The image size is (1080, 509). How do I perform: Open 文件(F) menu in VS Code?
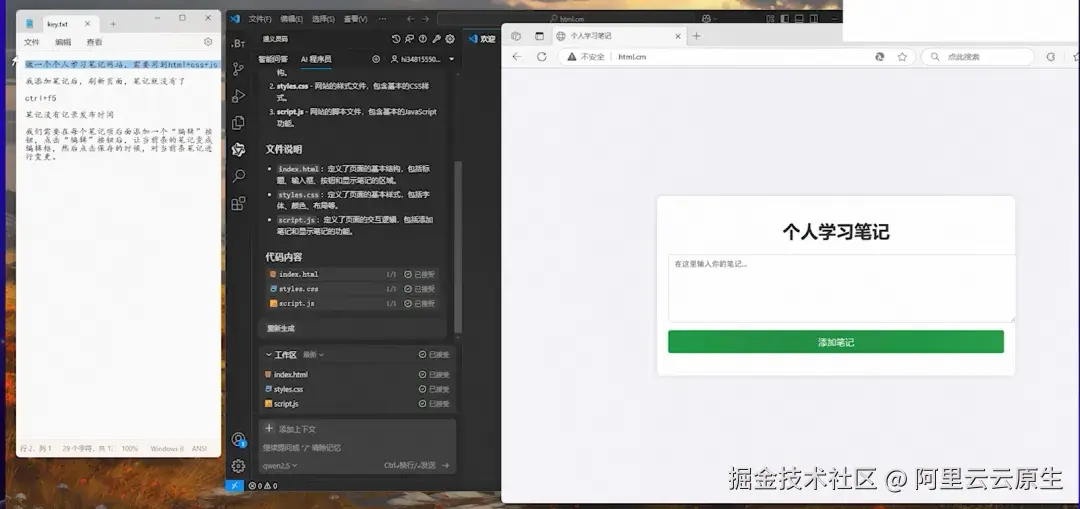(260, 19)
